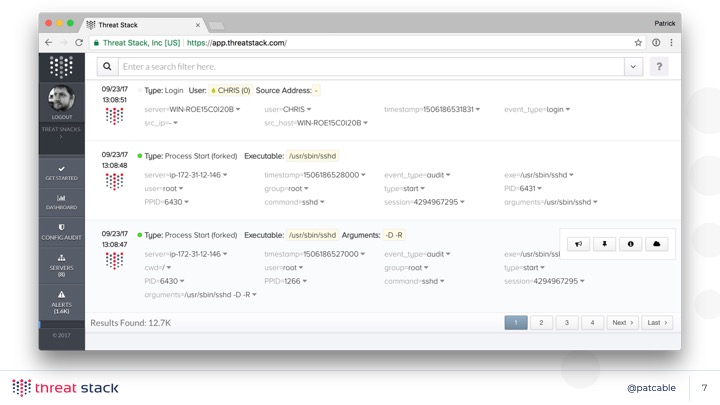Open the Chrome three-dot menu
Viewport: 720px width, 405px height.
[671, 43]
